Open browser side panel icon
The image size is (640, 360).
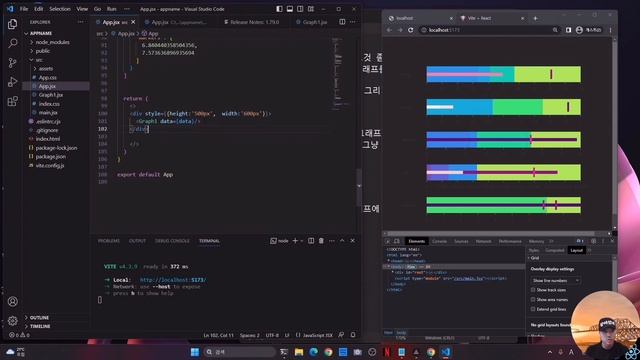pos(568,30)
